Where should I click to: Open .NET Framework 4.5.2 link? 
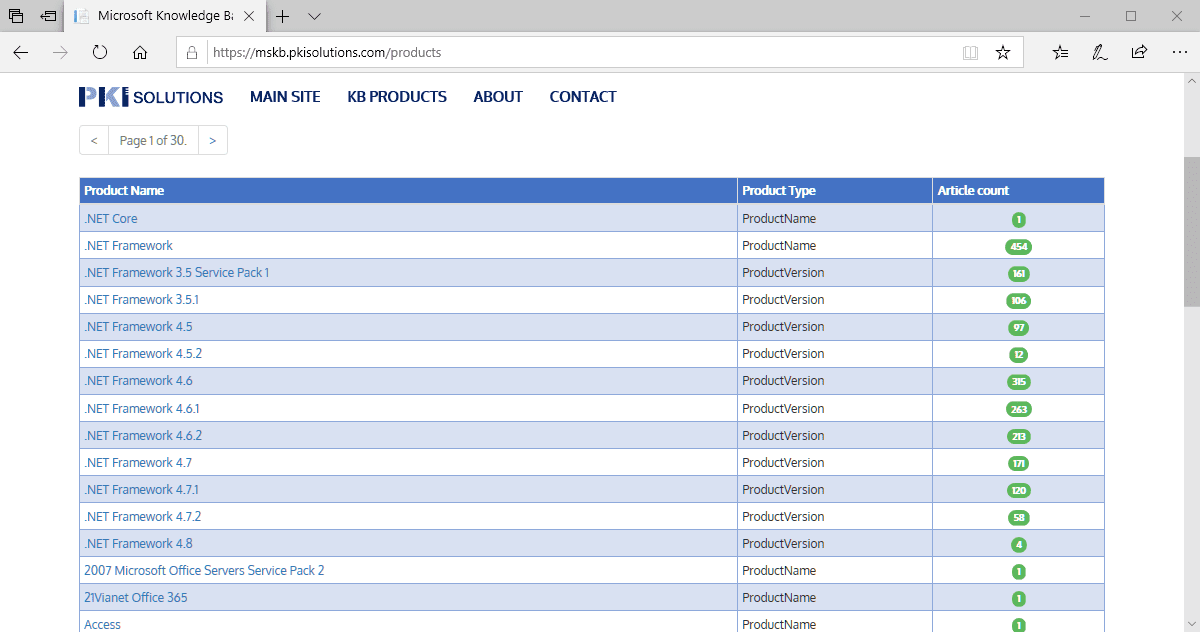[x=143, y=353]
